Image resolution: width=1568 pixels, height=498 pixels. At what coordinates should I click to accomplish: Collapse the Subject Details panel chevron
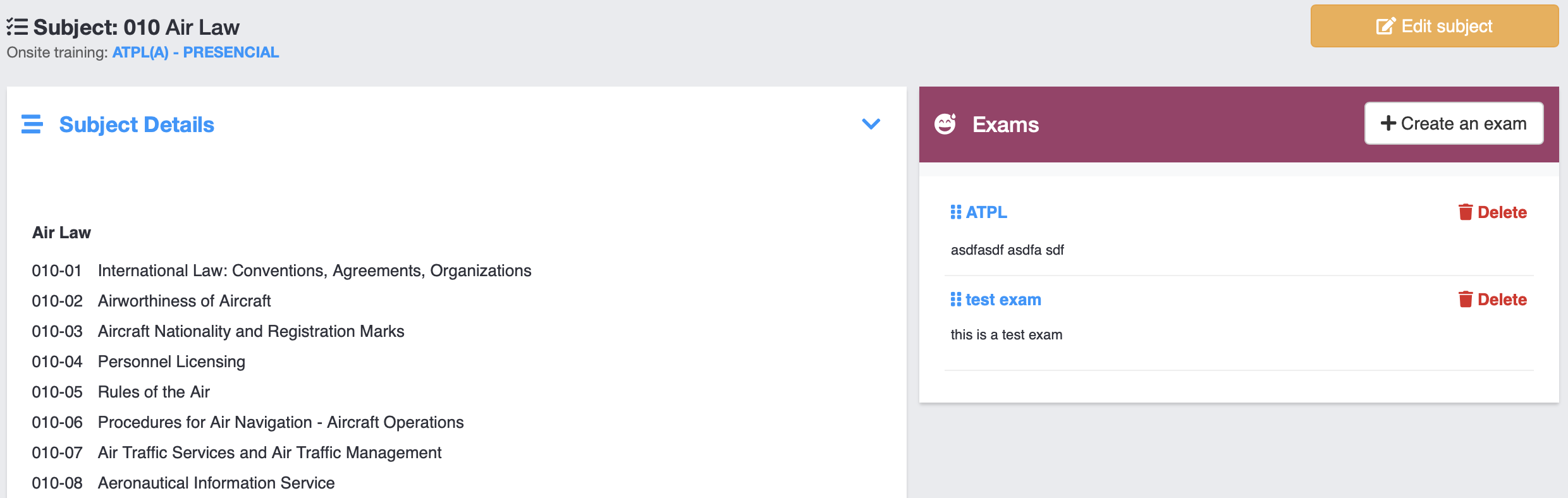pyautogui.click(x=871, y=124)
